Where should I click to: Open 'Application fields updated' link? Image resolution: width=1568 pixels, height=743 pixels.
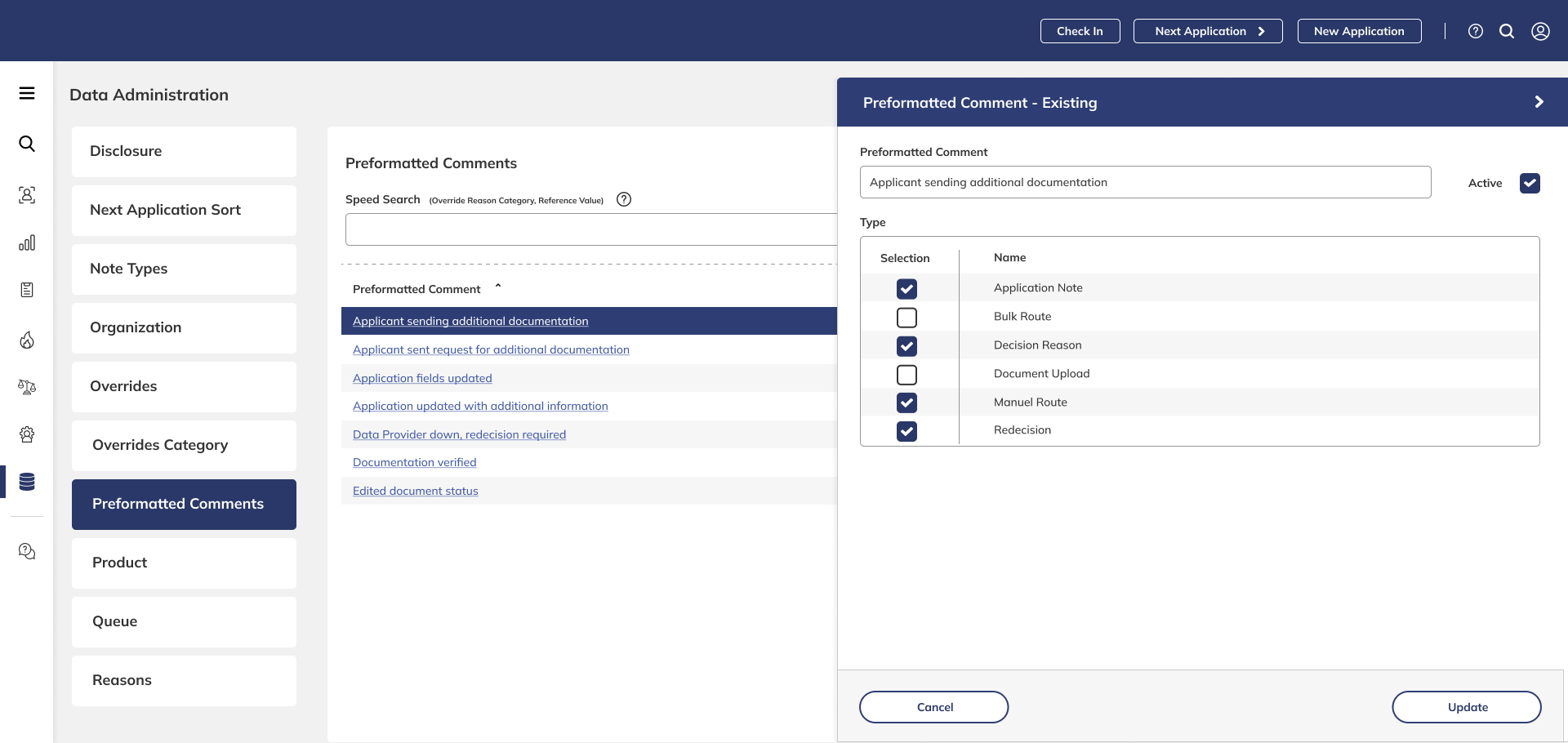422,378
